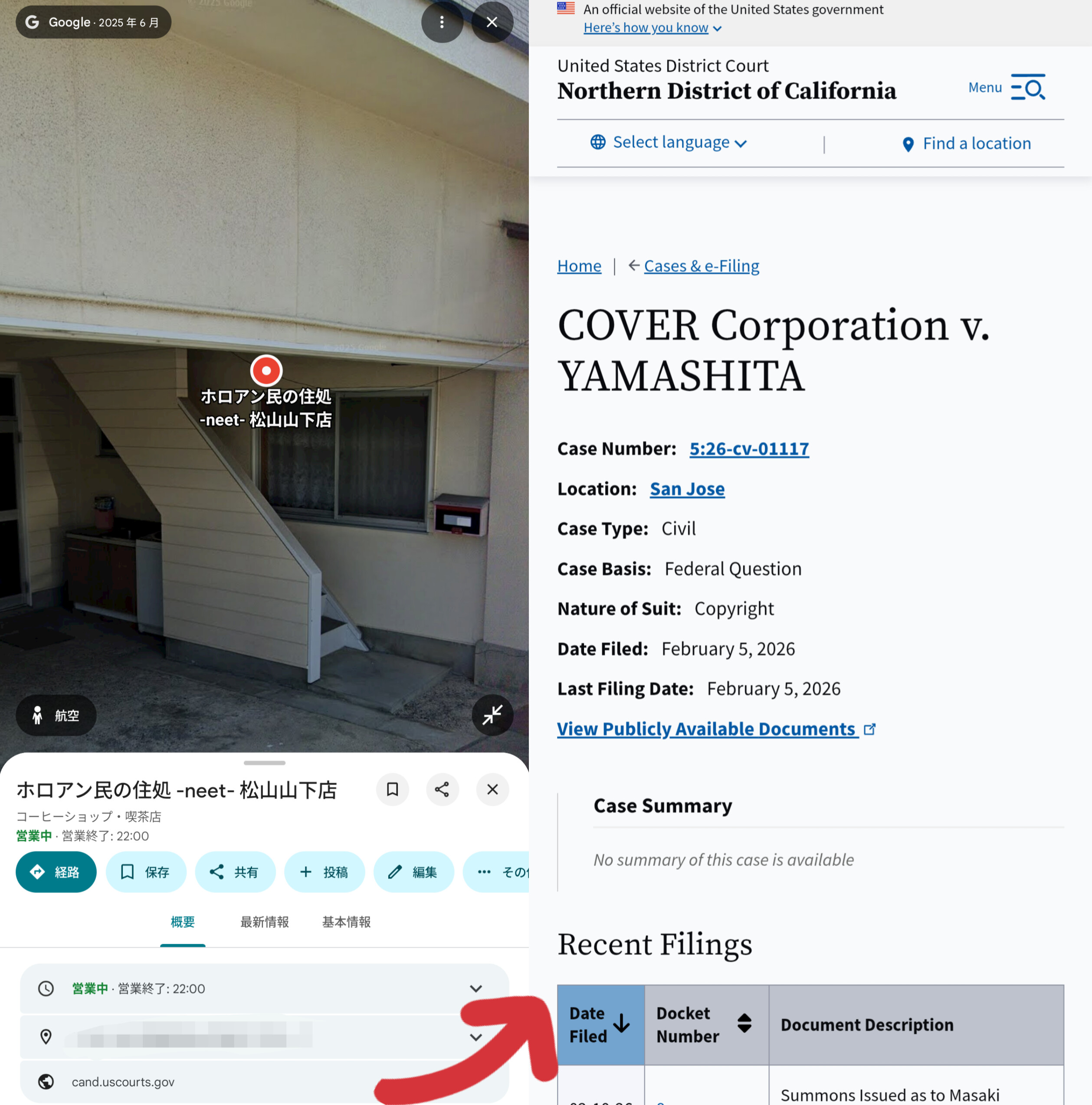Viewport: 1092px width, 1105px height.
Task: Click the 編集 edit pencil button
Action: point(413,872)
